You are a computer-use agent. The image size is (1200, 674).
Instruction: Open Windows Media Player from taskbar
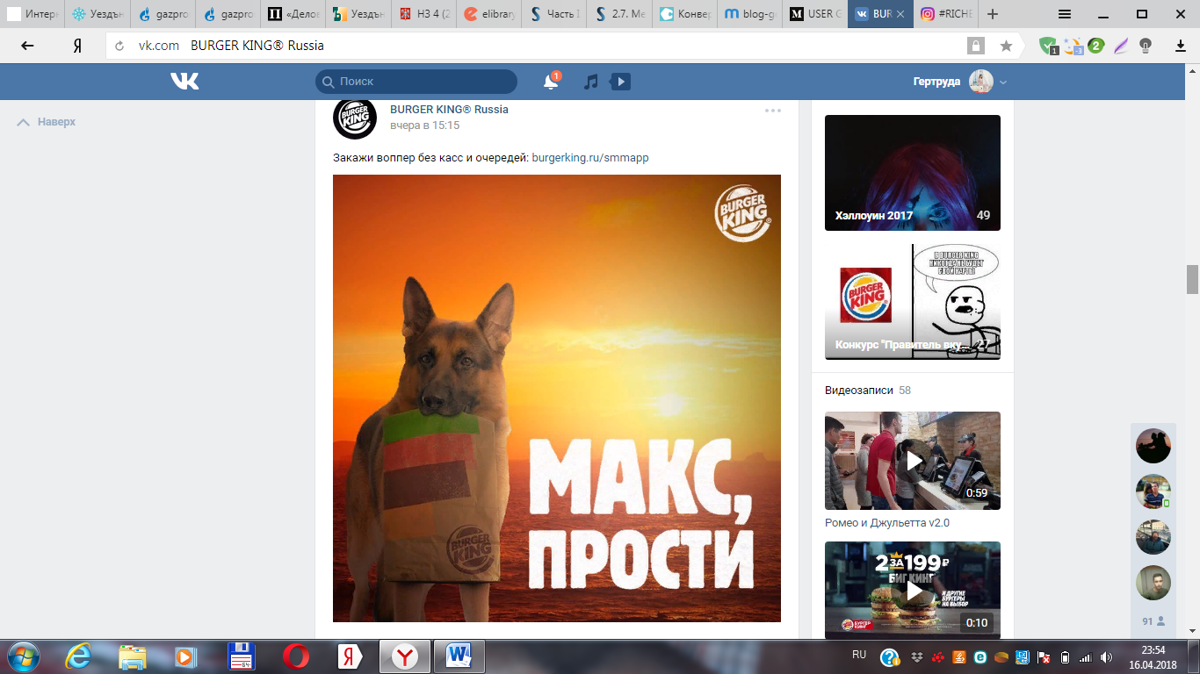(185, 657)
